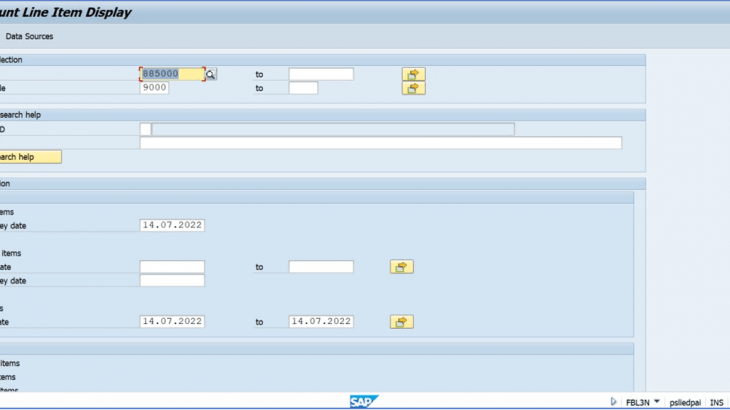Viewport: 730px width, 410px height.
Task: Open the Data Sources toolbar item
Action: pyautogui.click(x=29, y=36)
